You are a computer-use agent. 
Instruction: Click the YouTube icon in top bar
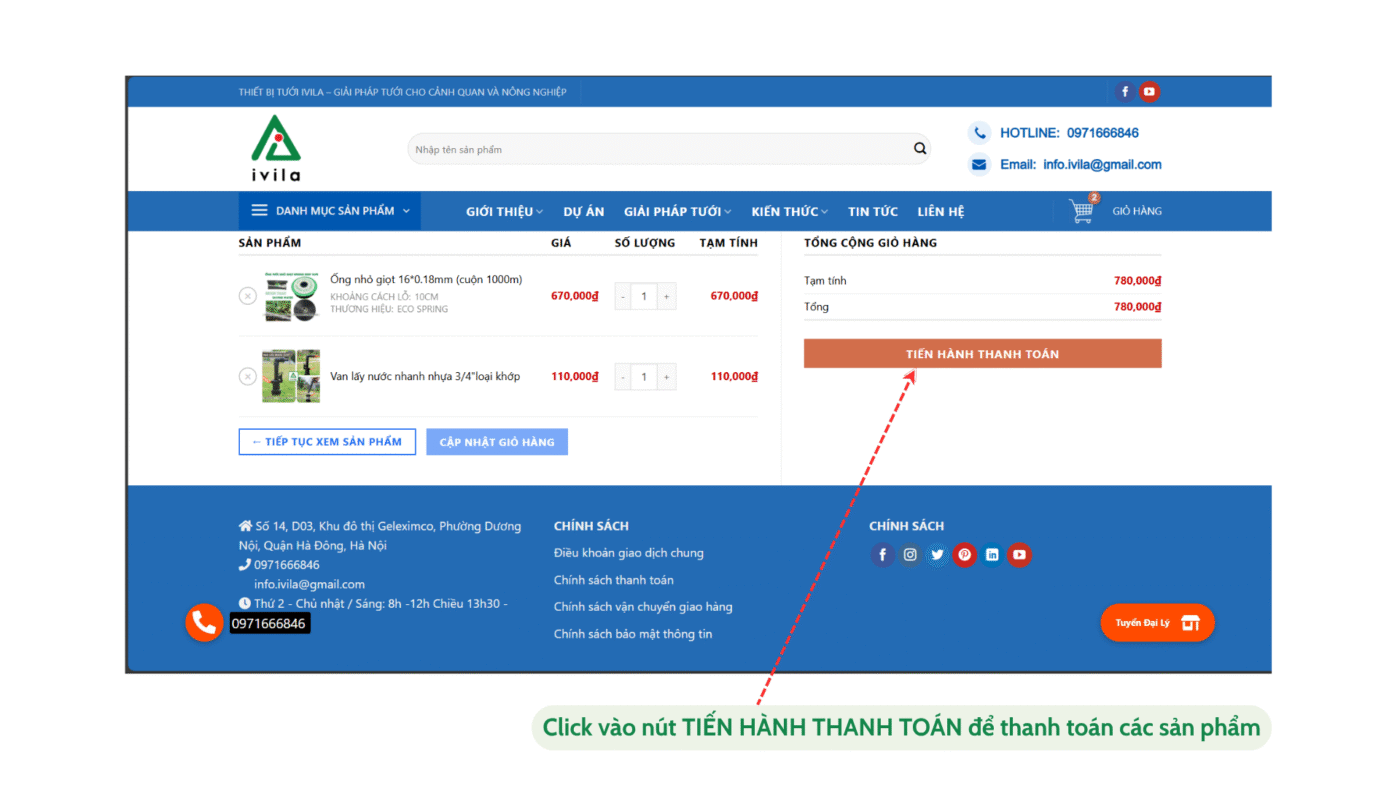point(1149,92)
